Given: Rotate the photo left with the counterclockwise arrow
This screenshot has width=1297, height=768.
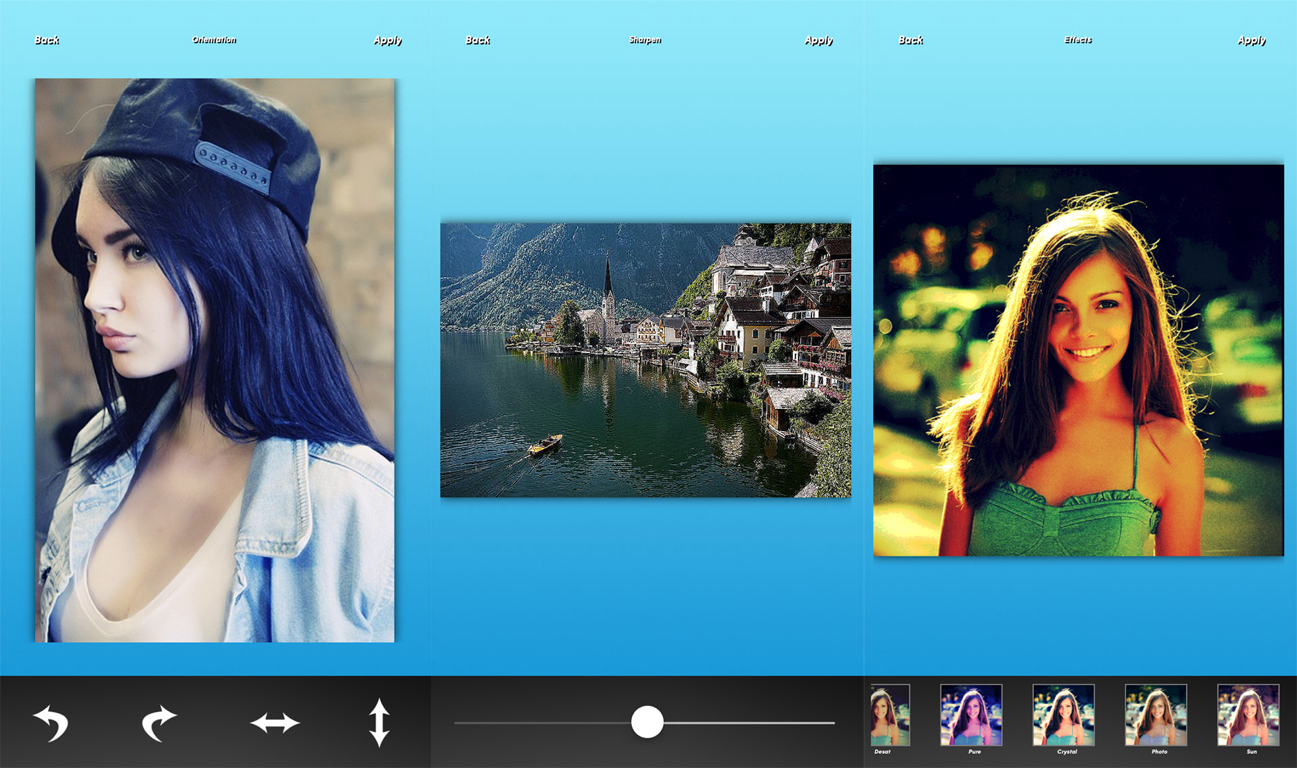Looking at the screenshot, I should [51, 722].
